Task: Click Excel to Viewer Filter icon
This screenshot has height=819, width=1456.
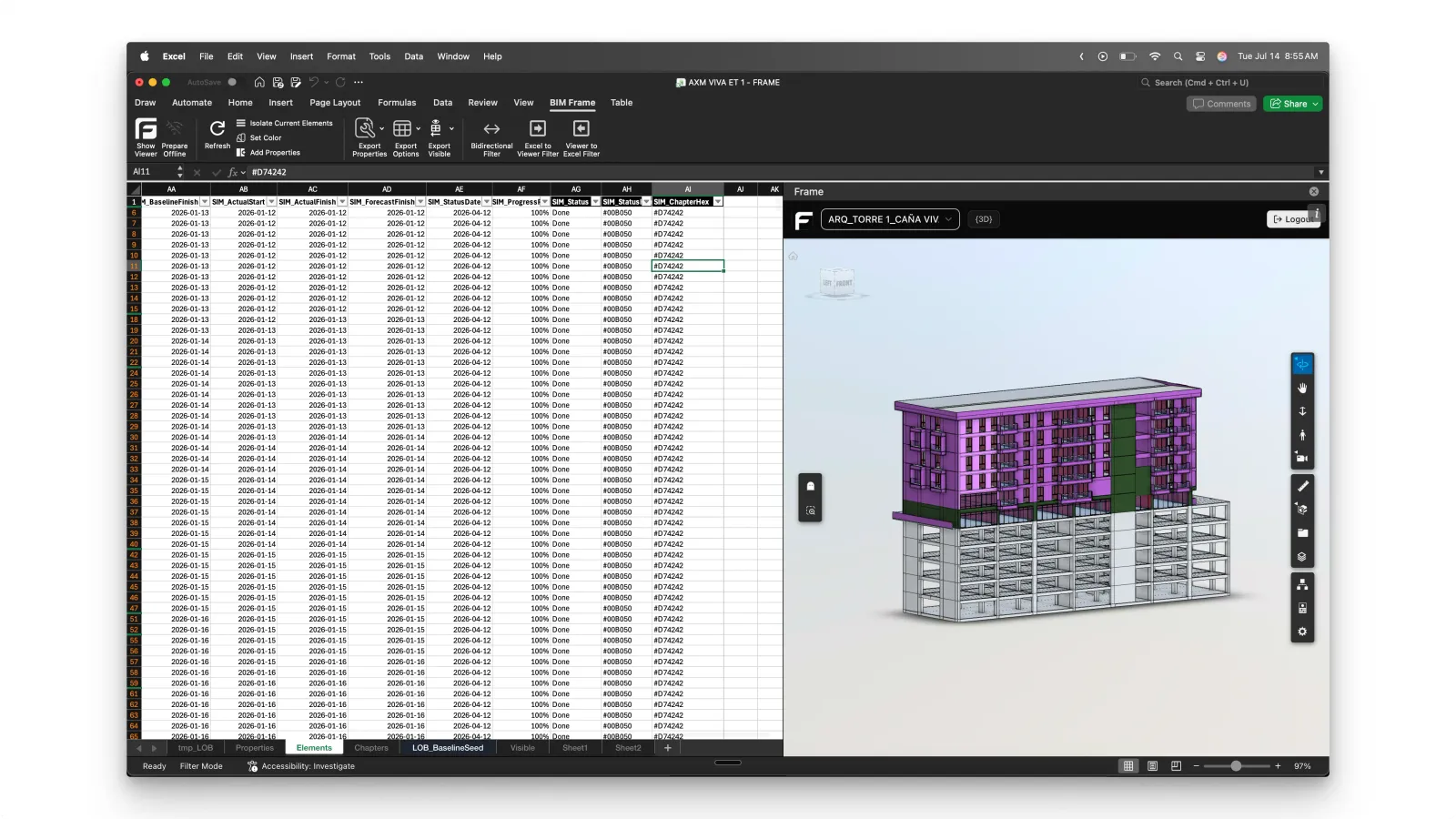Action: tap(538, 128)
